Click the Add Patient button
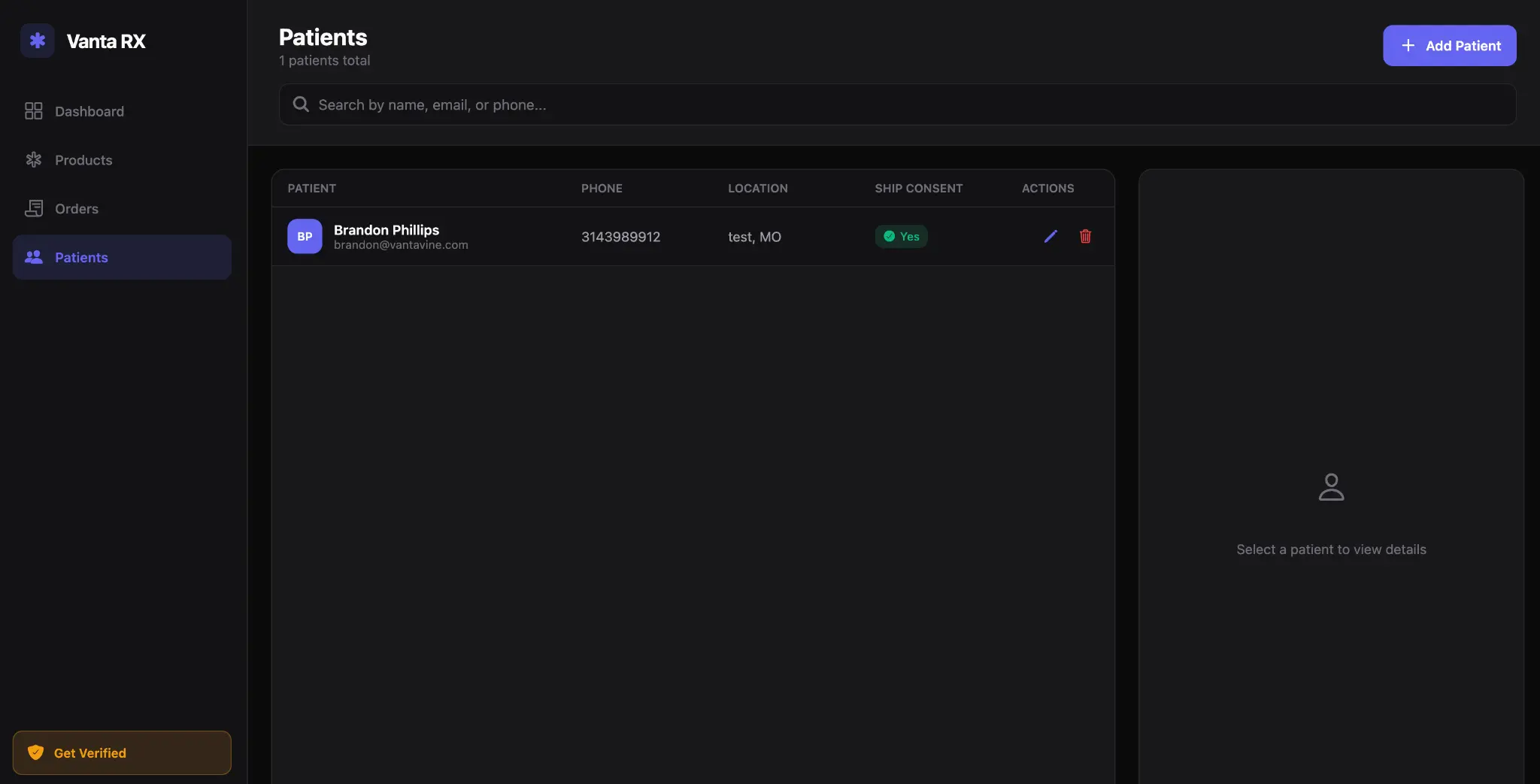 tap(1448, 45)
